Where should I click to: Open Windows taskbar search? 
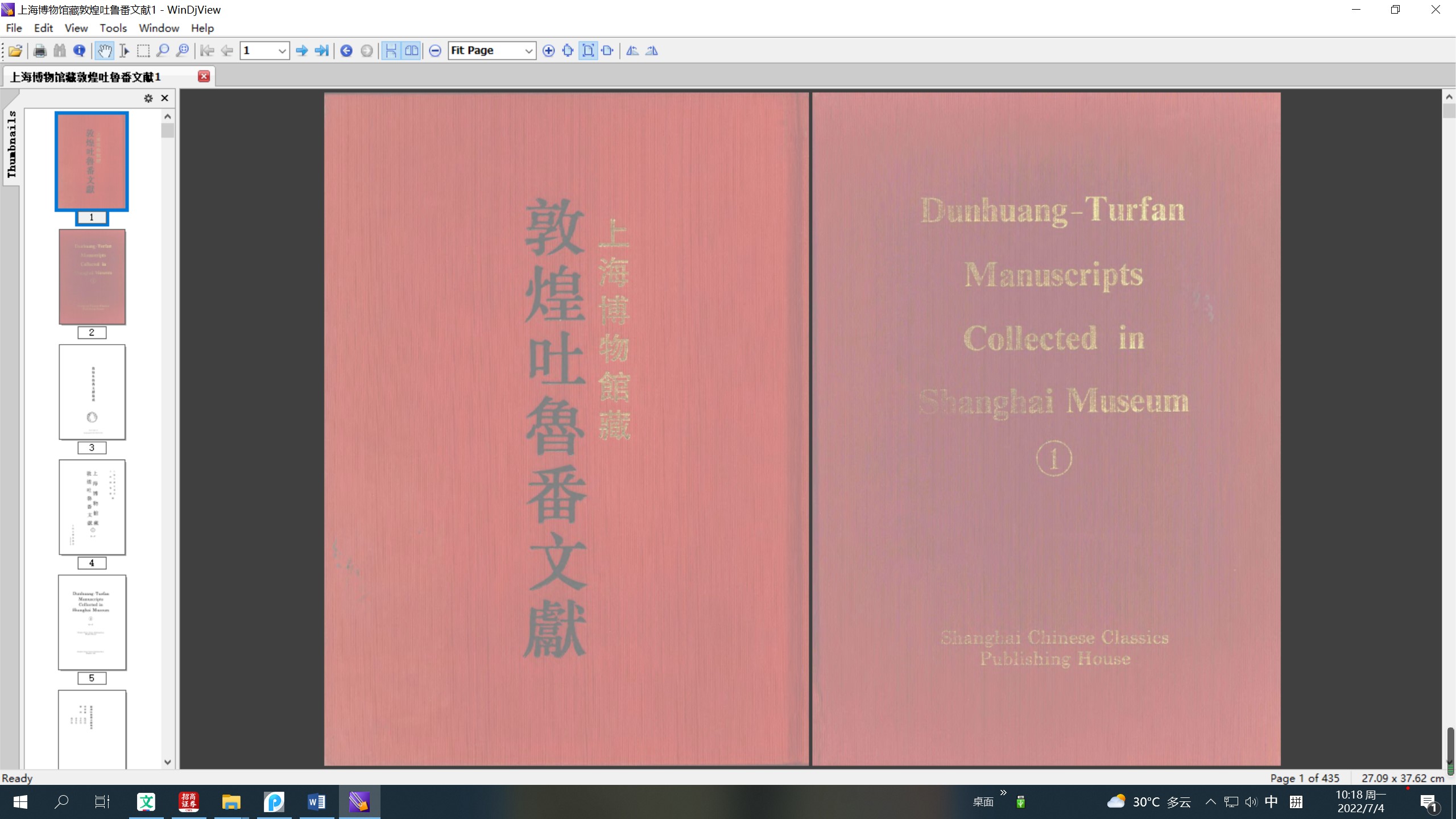pyautogui.click(x=61, y=802)
